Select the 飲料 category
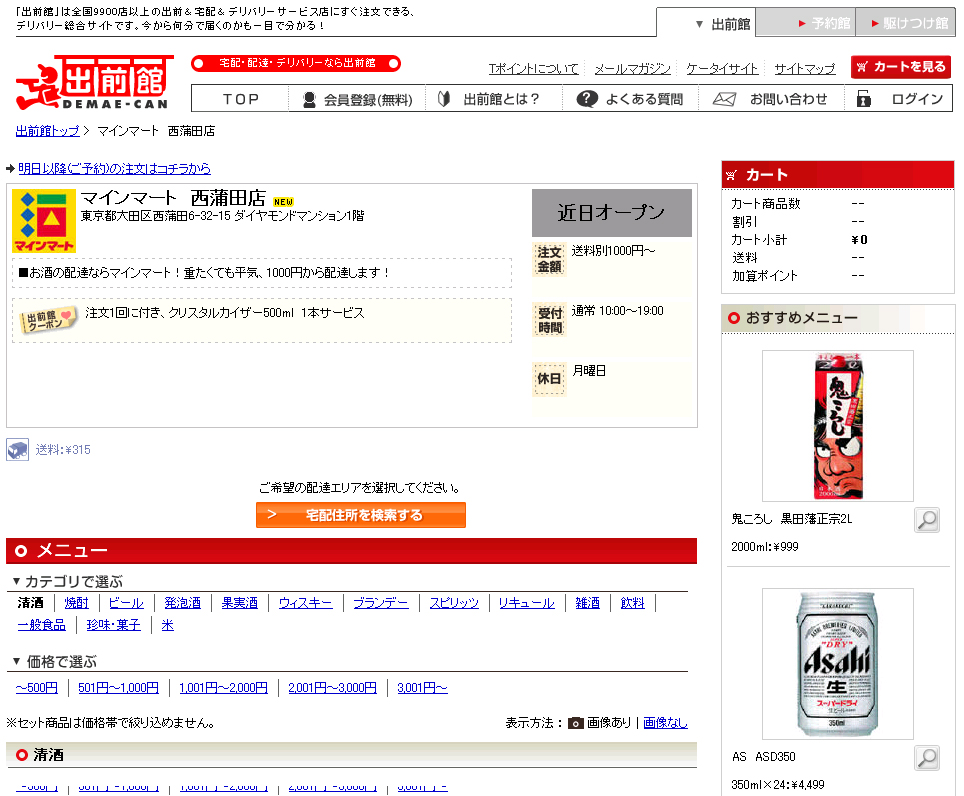The image size is (964, 796). 633,603
